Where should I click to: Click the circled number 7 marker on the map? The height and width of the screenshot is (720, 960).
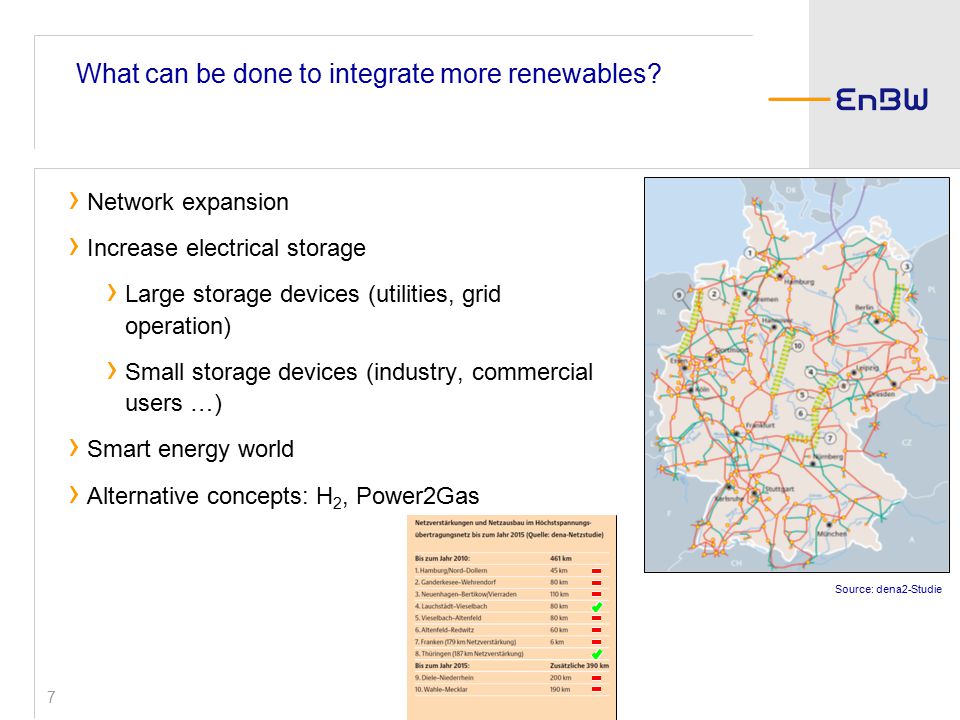830,438
